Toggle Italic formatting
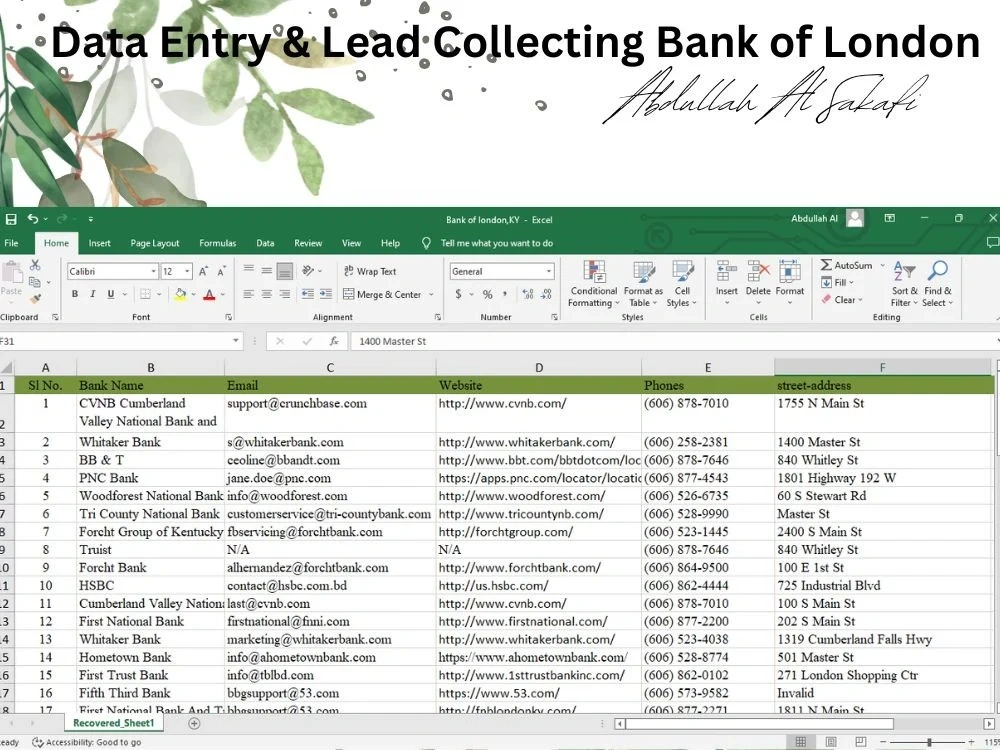Viewport: 1000px width, 750px height. point(92,294)
